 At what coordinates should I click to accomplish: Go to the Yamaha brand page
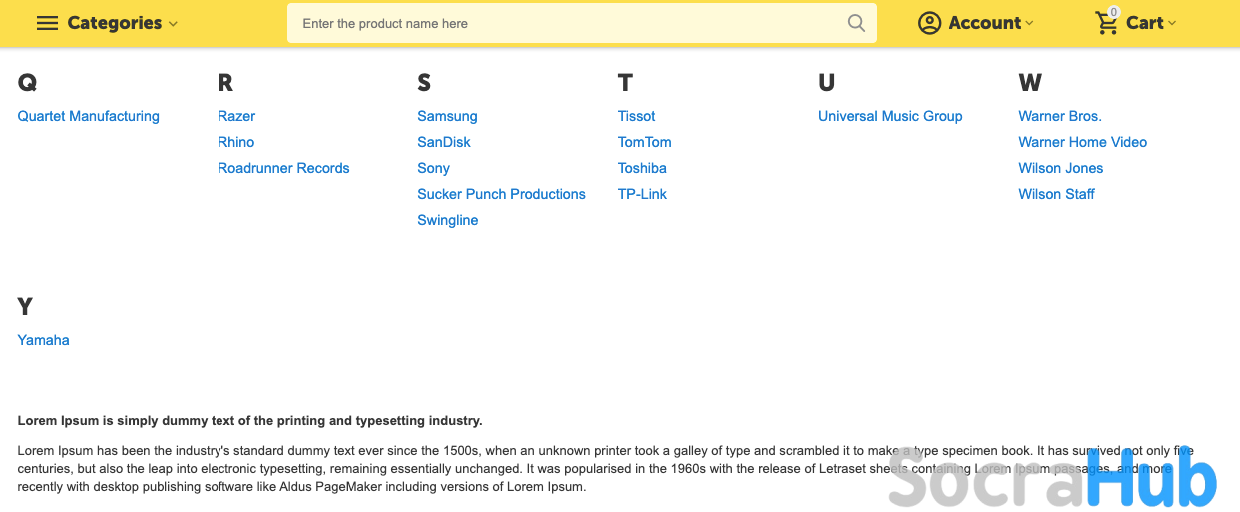coord(44,340)
